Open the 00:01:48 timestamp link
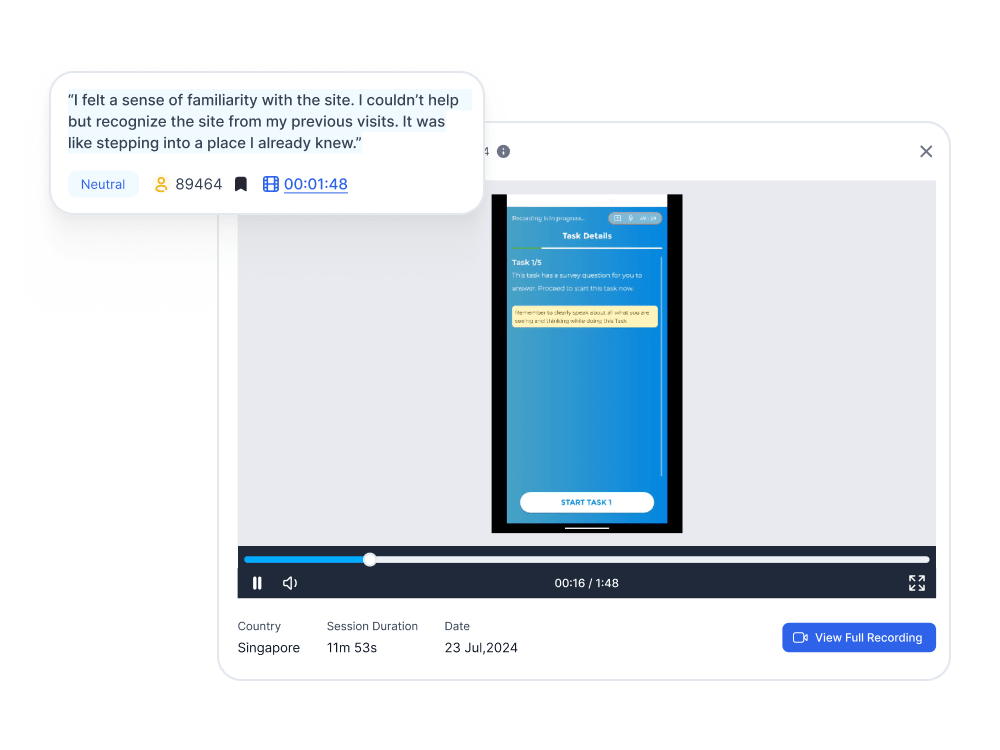This screenshot has height=750, width=1000. tap(316, 184)
